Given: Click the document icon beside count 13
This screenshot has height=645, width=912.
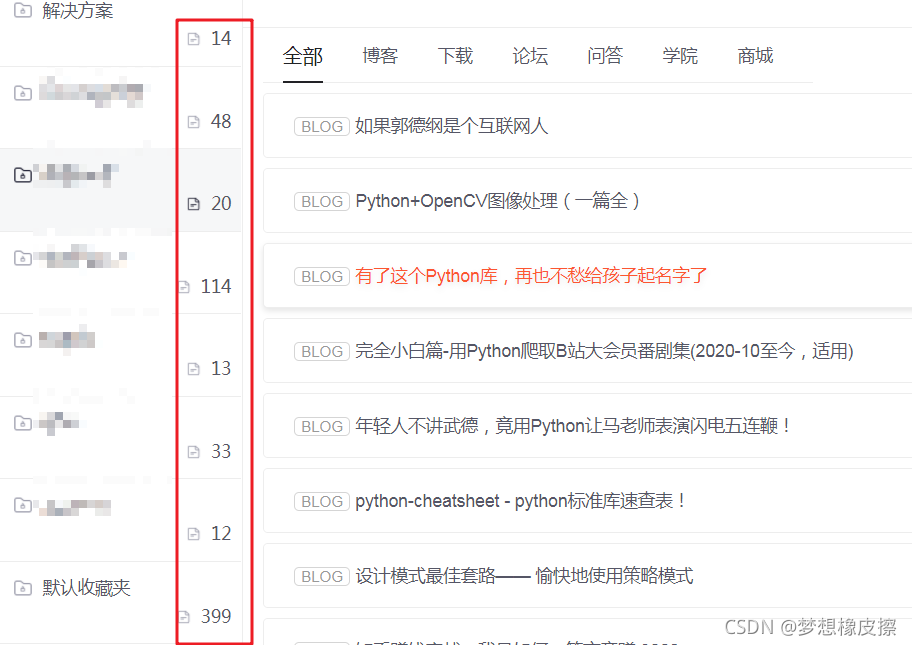Looking at the screenshot, I should 194,369.
